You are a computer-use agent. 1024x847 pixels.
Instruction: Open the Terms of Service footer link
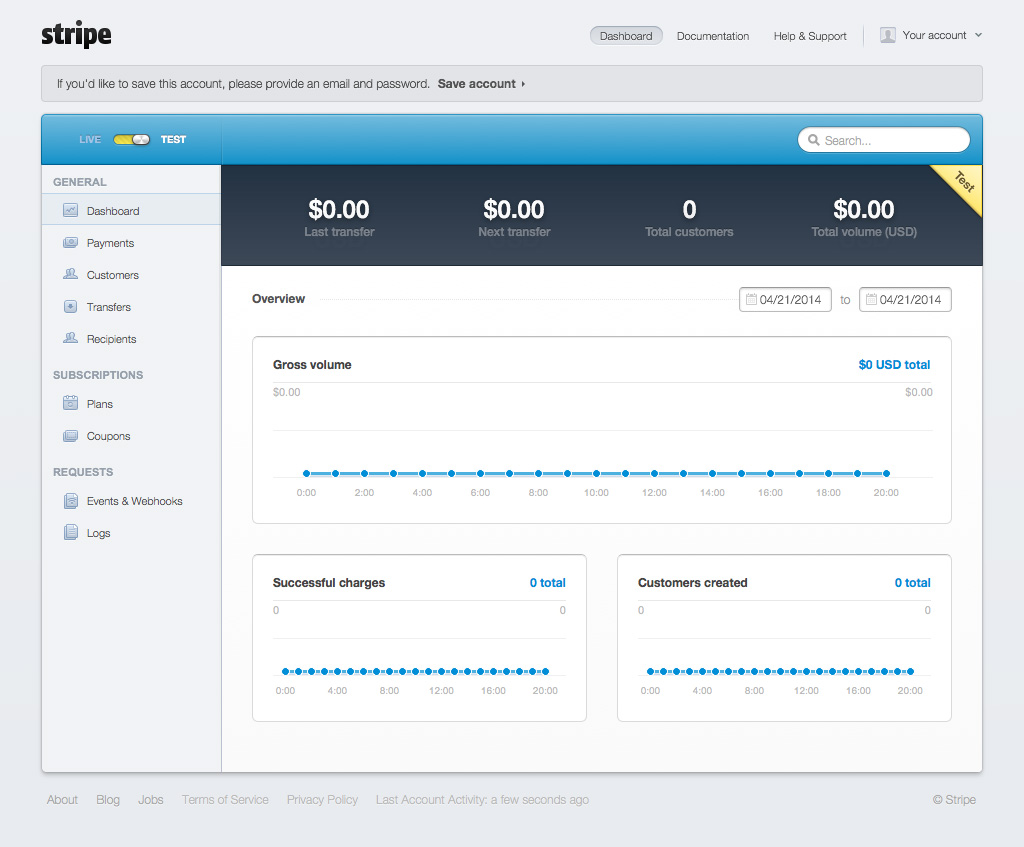pos(225,800)
